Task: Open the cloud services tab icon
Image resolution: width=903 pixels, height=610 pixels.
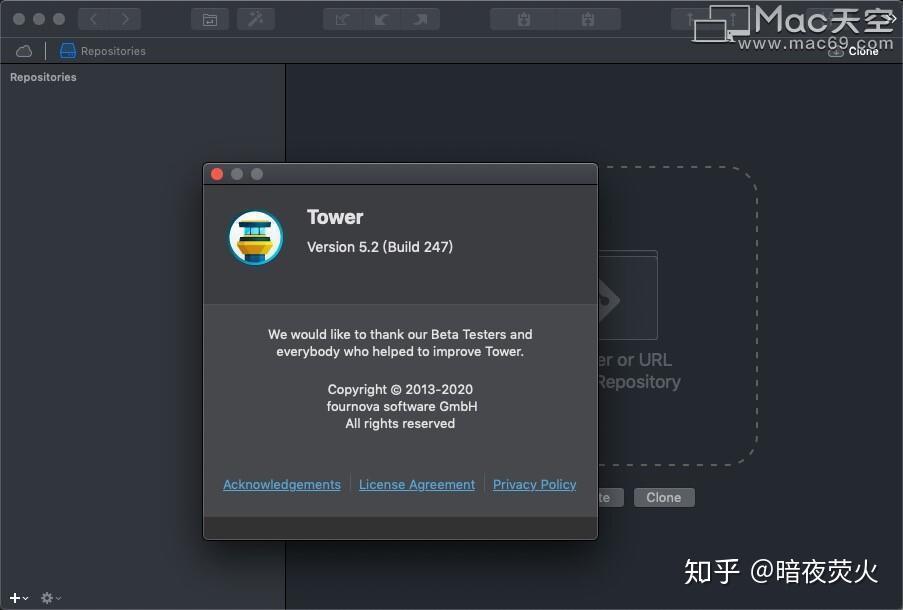Action: click(x=23, y=50)
